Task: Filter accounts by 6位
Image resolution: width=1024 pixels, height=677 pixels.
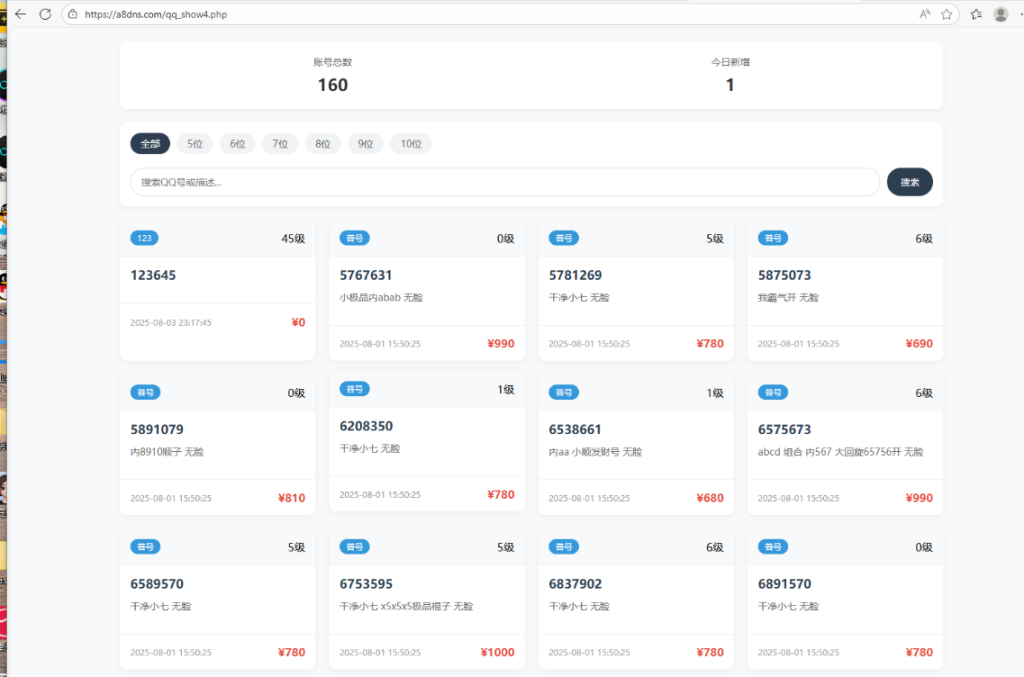Action: coord(237,144)
